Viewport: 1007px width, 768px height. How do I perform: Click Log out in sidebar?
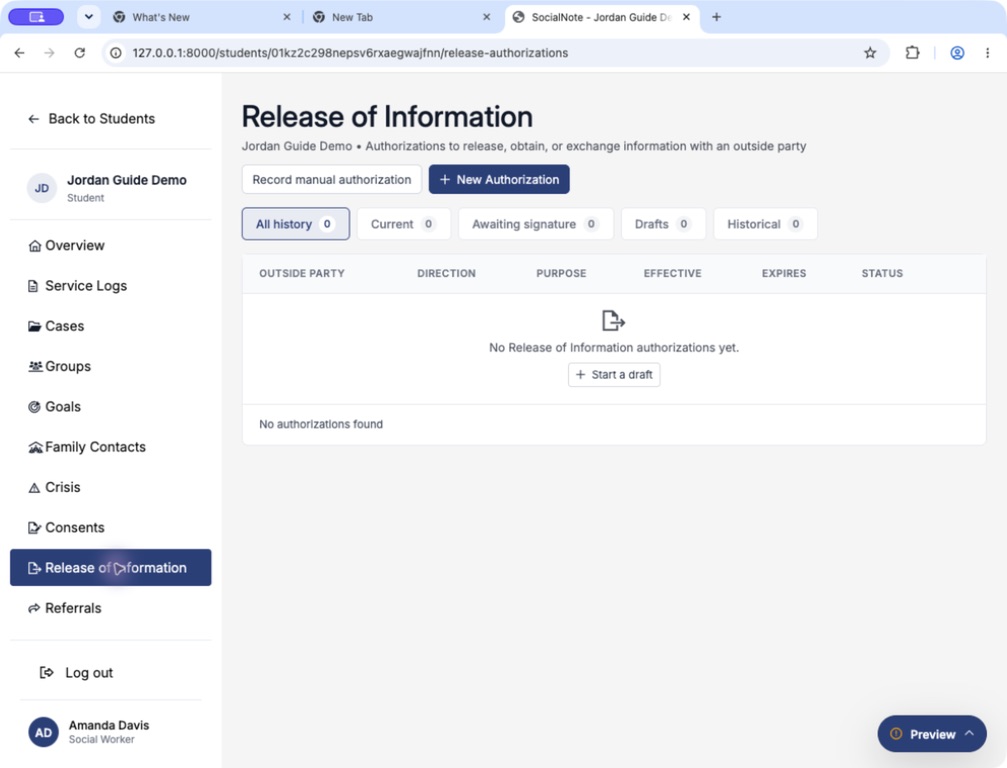point(76,673)
